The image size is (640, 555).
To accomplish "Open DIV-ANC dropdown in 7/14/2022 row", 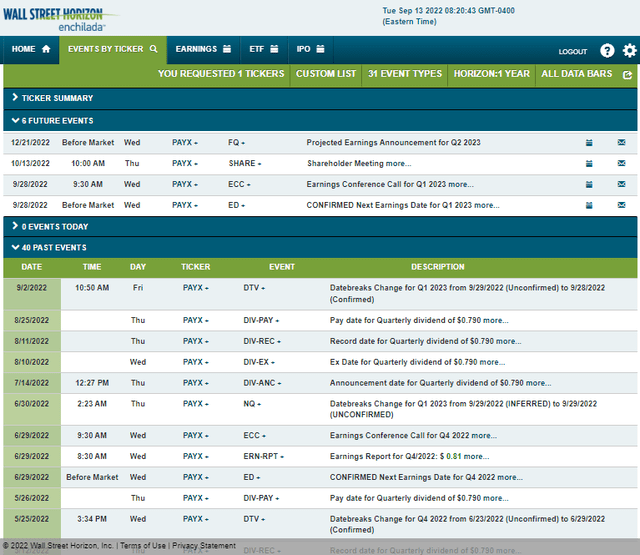I will [262, 383].
